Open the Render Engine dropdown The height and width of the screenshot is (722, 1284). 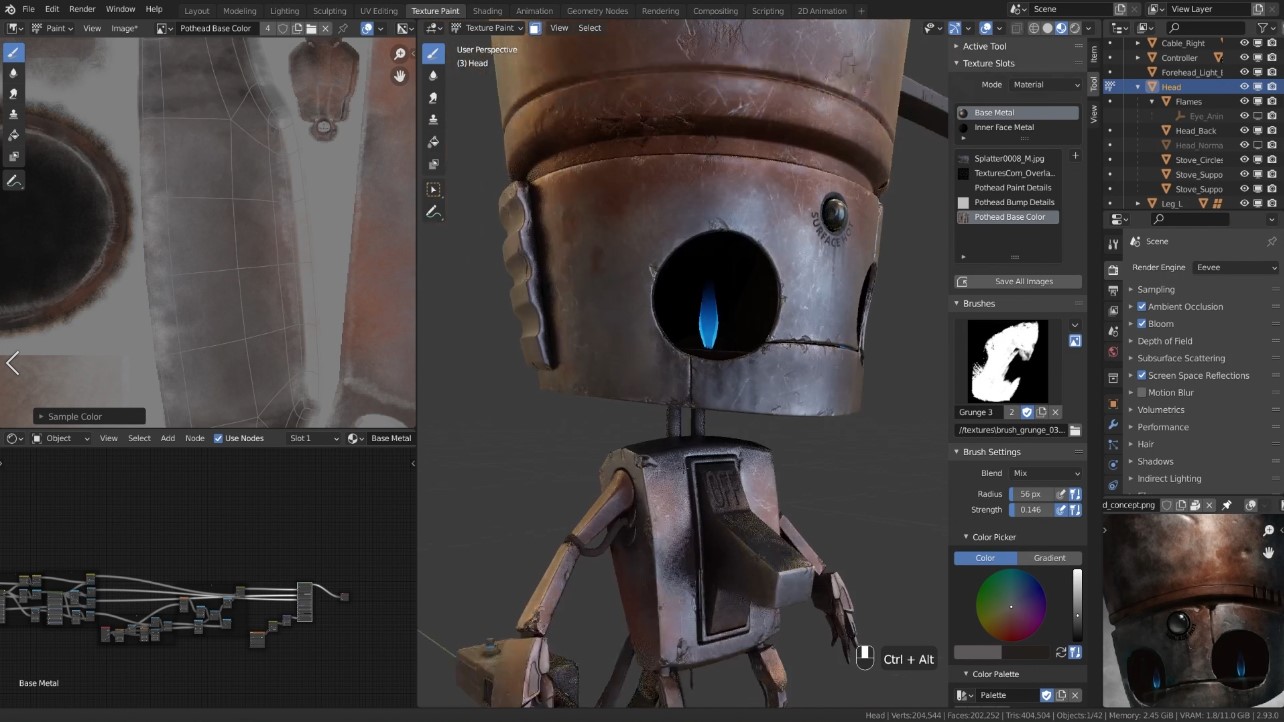click(x=1235, y=267)
